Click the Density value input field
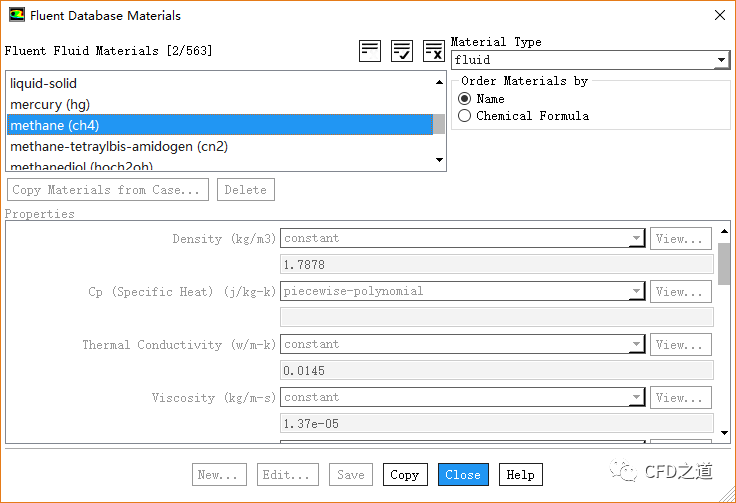736x503 pixels. [496, 265]
